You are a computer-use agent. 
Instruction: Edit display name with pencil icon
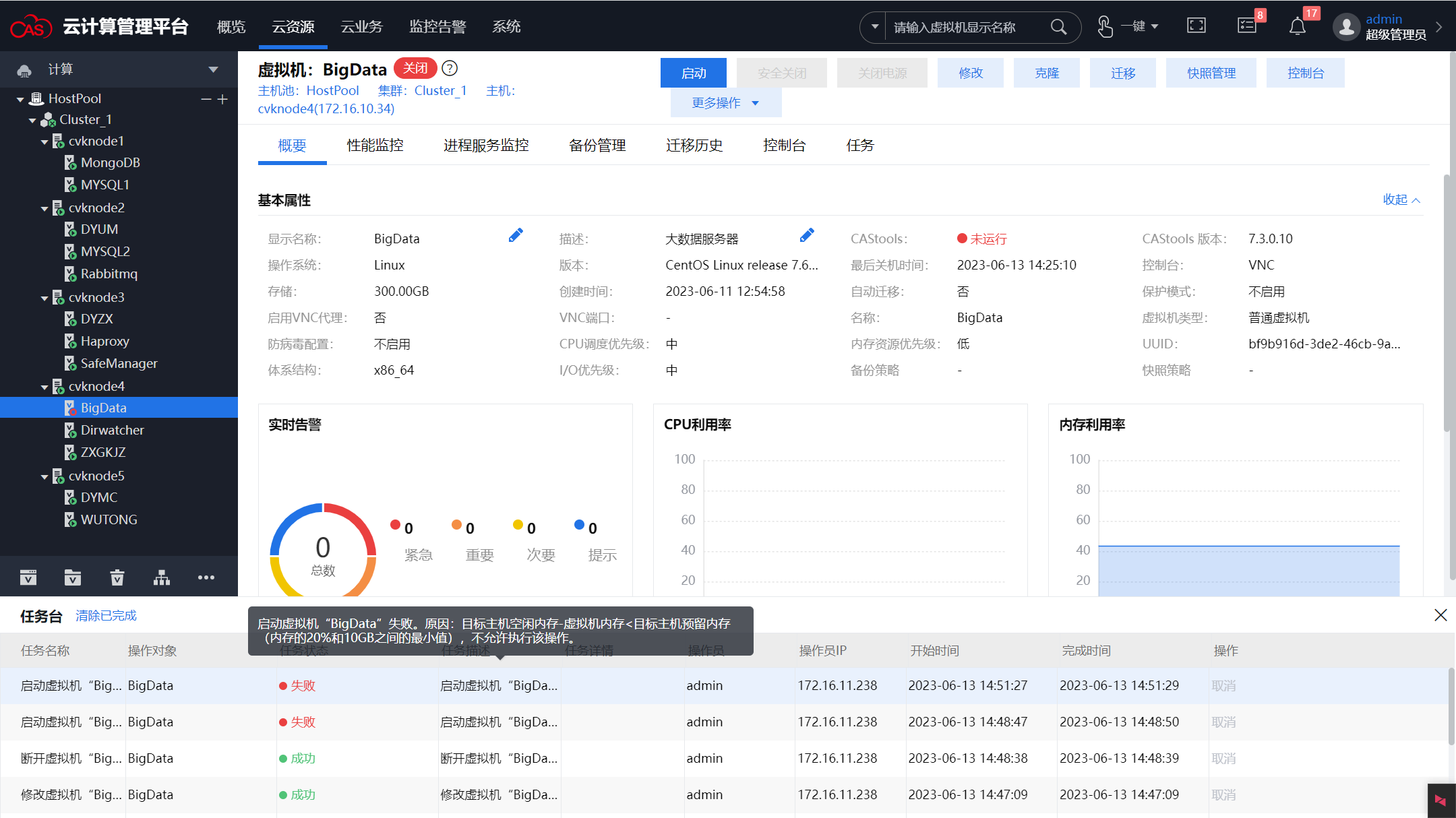pos(516,236)
